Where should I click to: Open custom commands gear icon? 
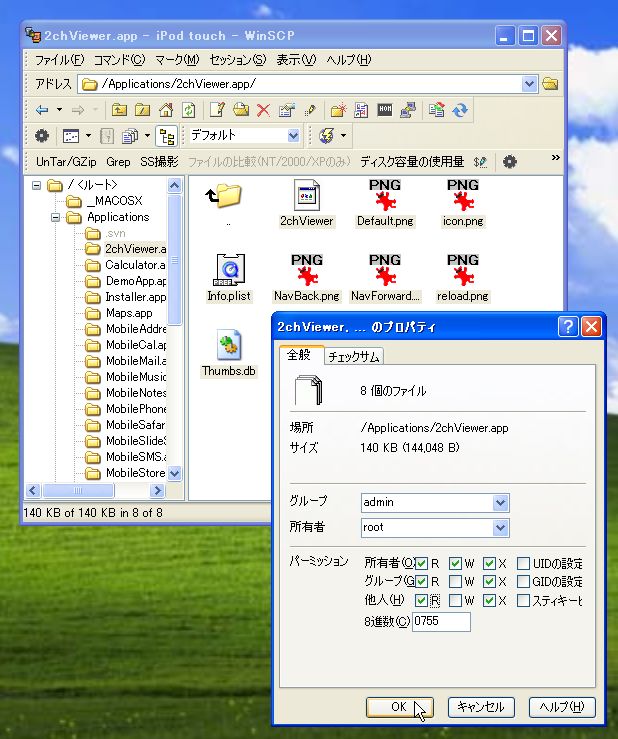point(510,162)
